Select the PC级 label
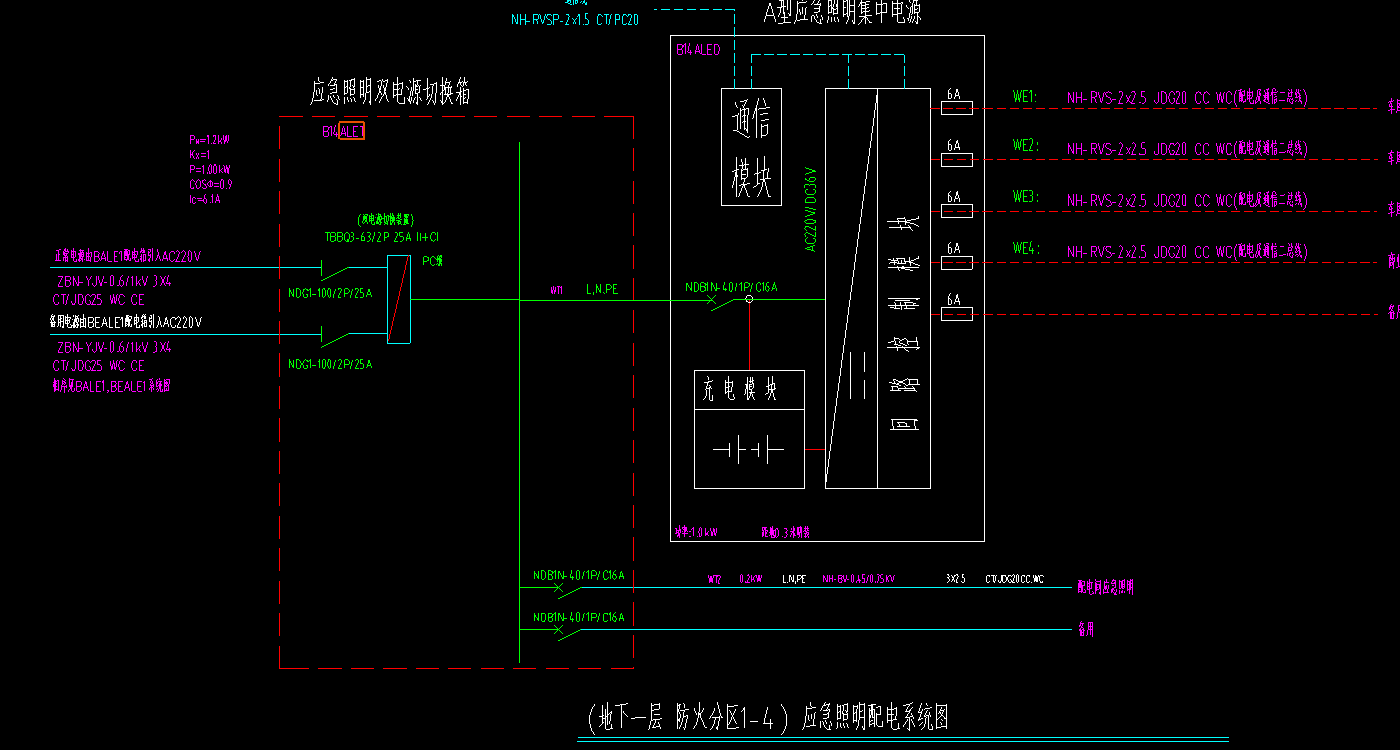 point(432,261)
